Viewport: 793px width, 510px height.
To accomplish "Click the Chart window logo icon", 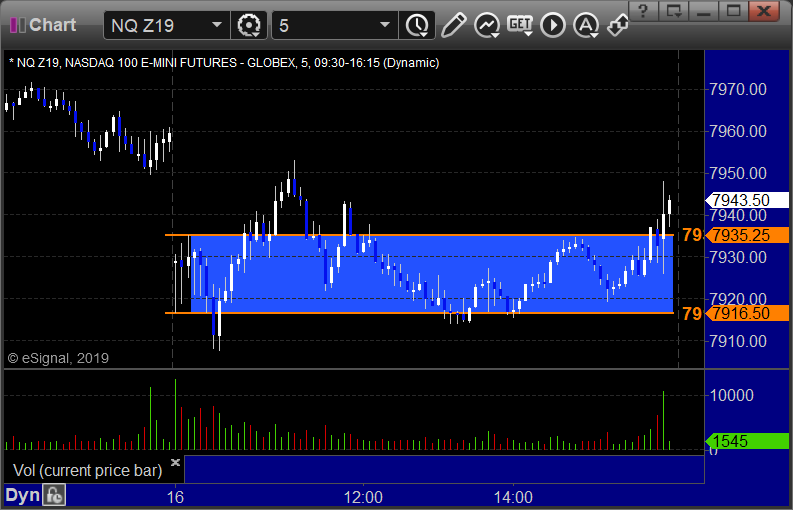I will (x=18, y=25).
